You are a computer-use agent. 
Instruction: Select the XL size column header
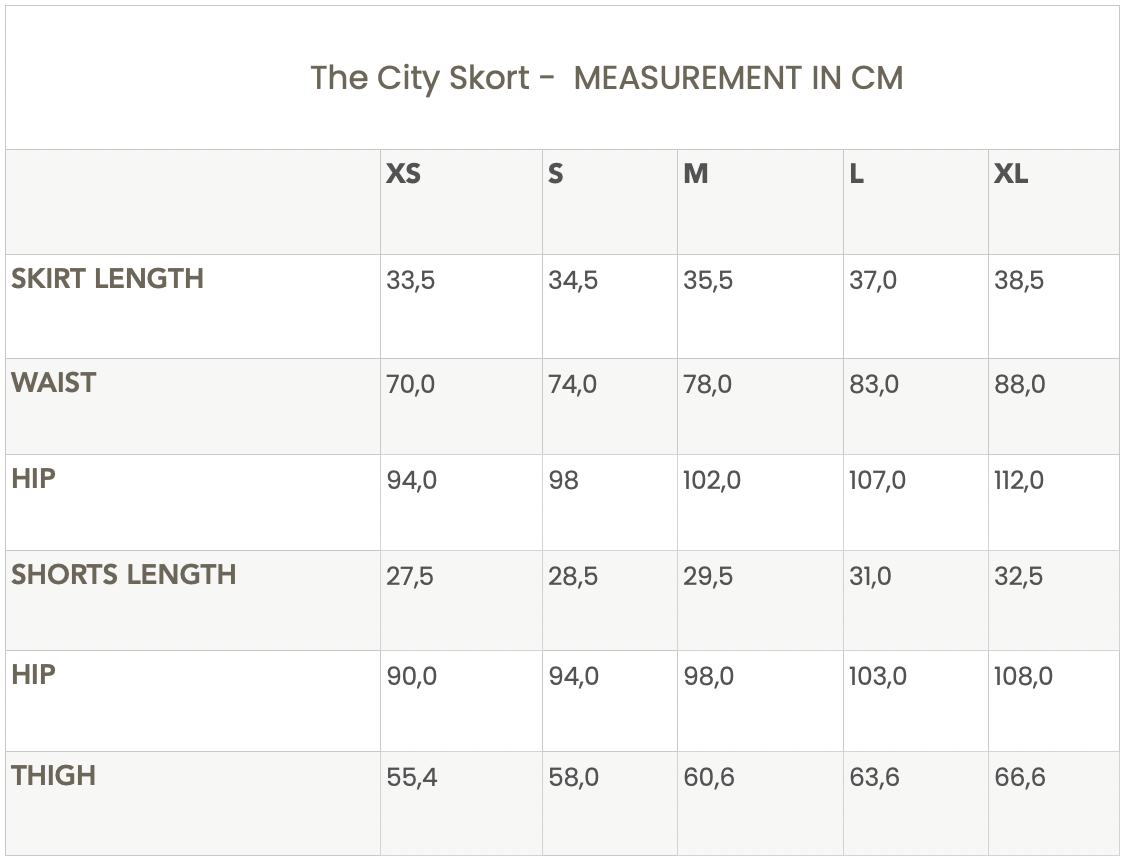[x=1011, y=174]
